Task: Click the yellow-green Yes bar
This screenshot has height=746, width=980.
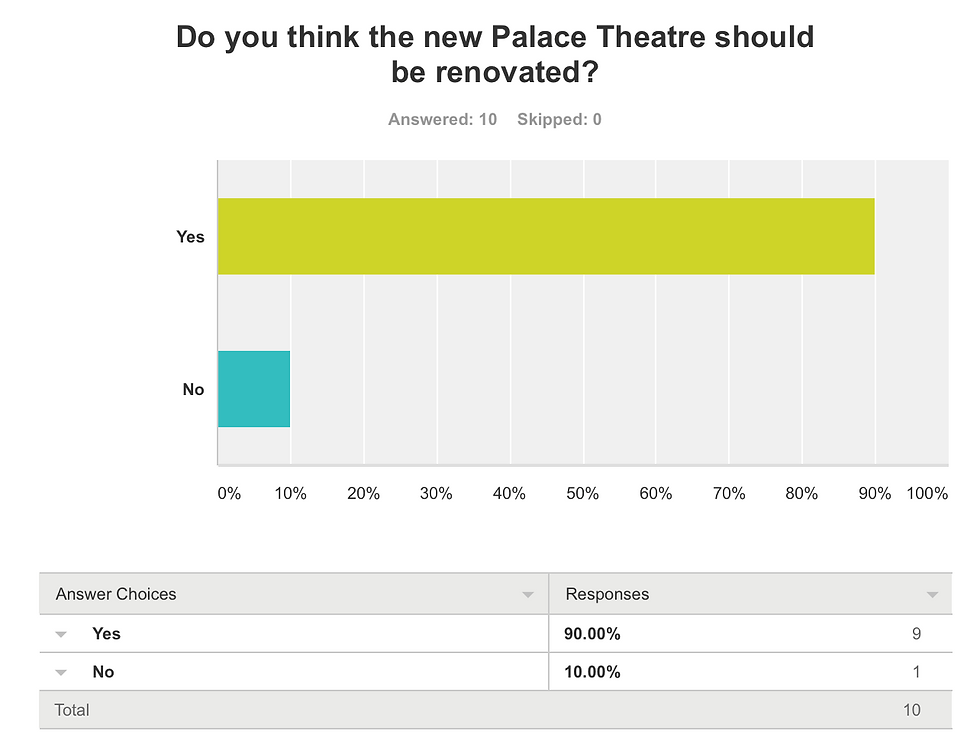Action: click(x=546, y=236)
